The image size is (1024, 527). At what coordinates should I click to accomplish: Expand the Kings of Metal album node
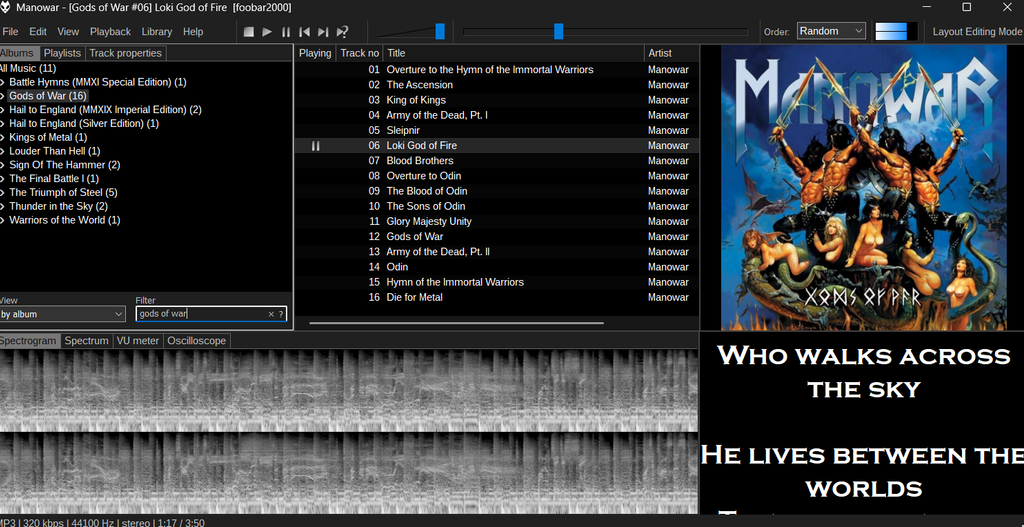click(3, 138)
